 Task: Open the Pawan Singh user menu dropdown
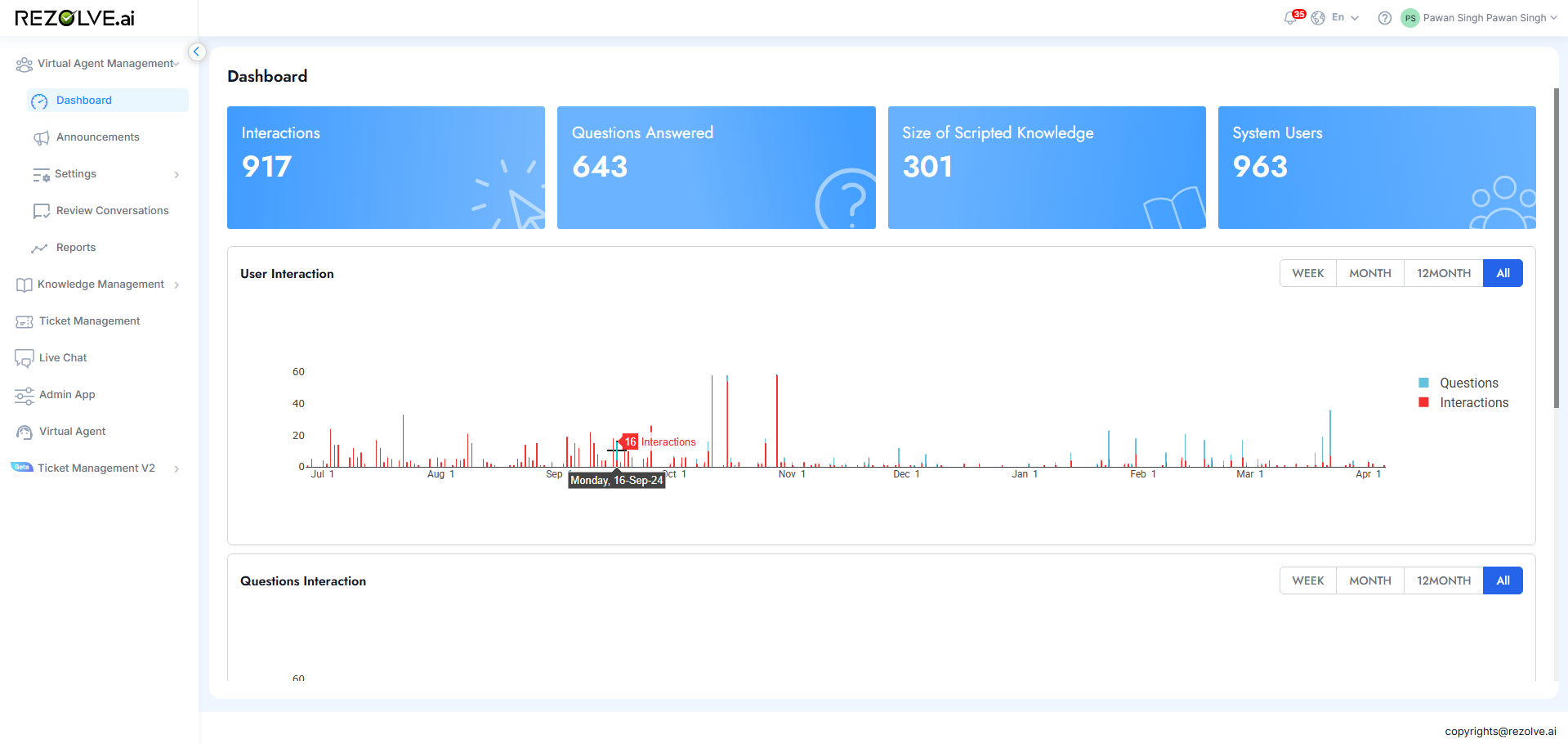(x=1490, y=18)
